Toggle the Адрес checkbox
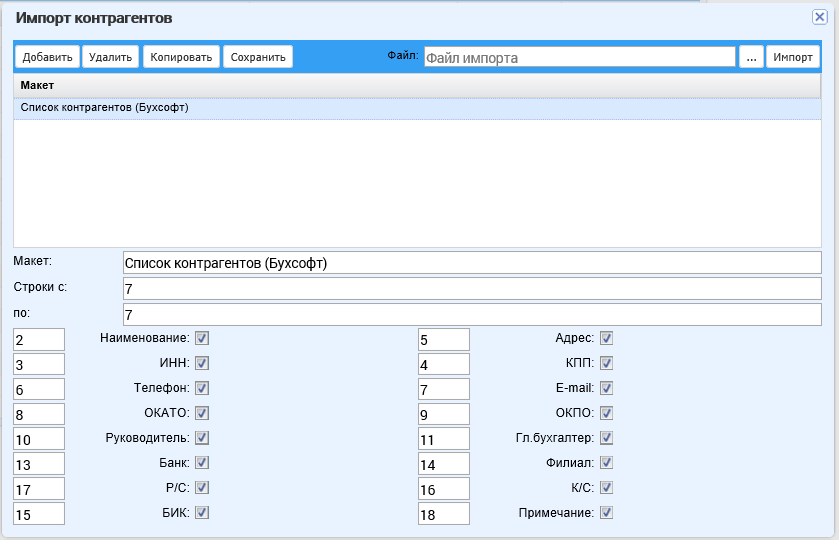This screenshot has height=540, width=839. click(606, 338)
